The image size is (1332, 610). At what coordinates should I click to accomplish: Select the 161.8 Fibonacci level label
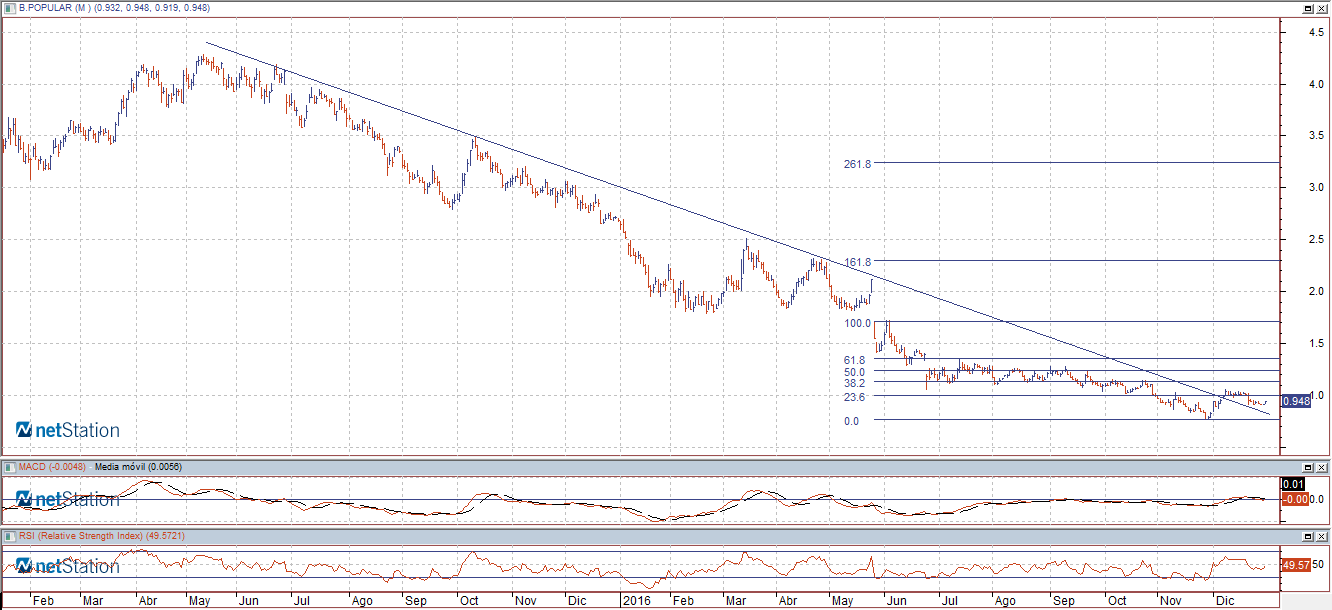(857, 262)
